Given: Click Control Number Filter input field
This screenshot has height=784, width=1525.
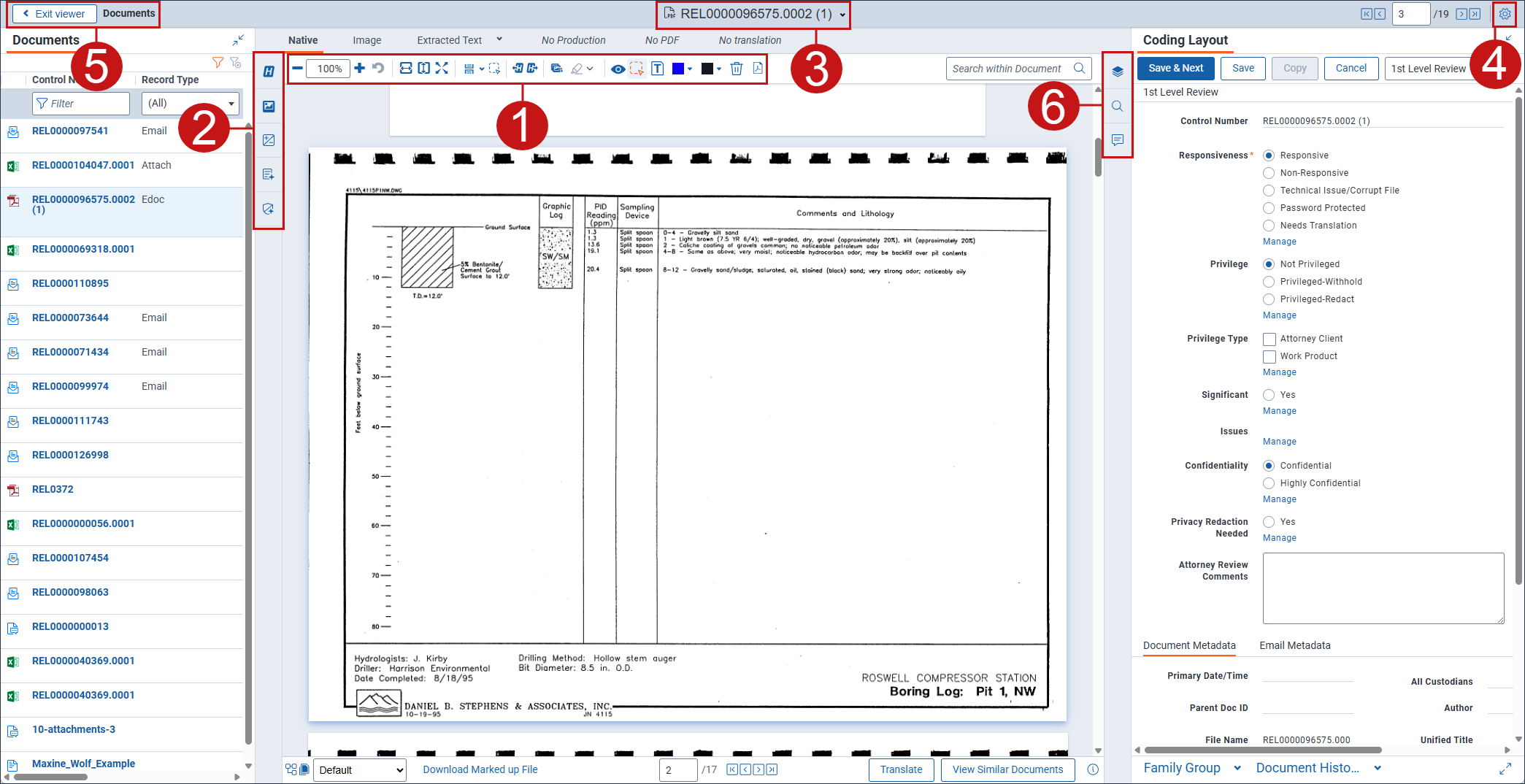Looking at the screenshot, I should 81,104.
